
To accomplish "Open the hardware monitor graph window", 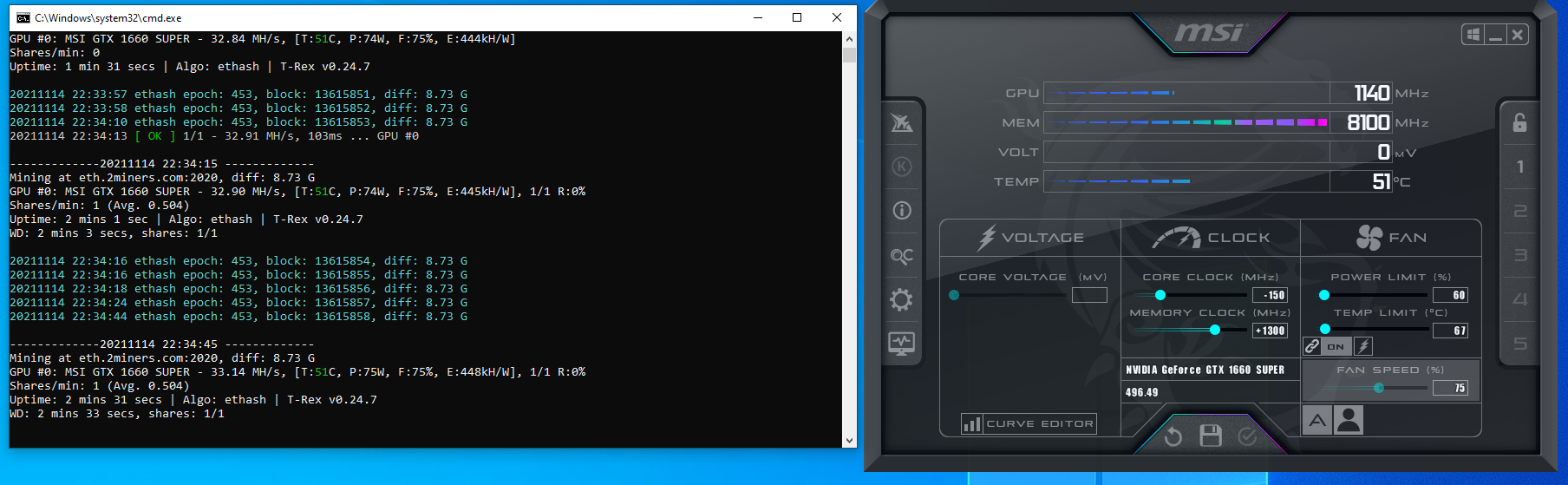I will click(x=902, y=344).
